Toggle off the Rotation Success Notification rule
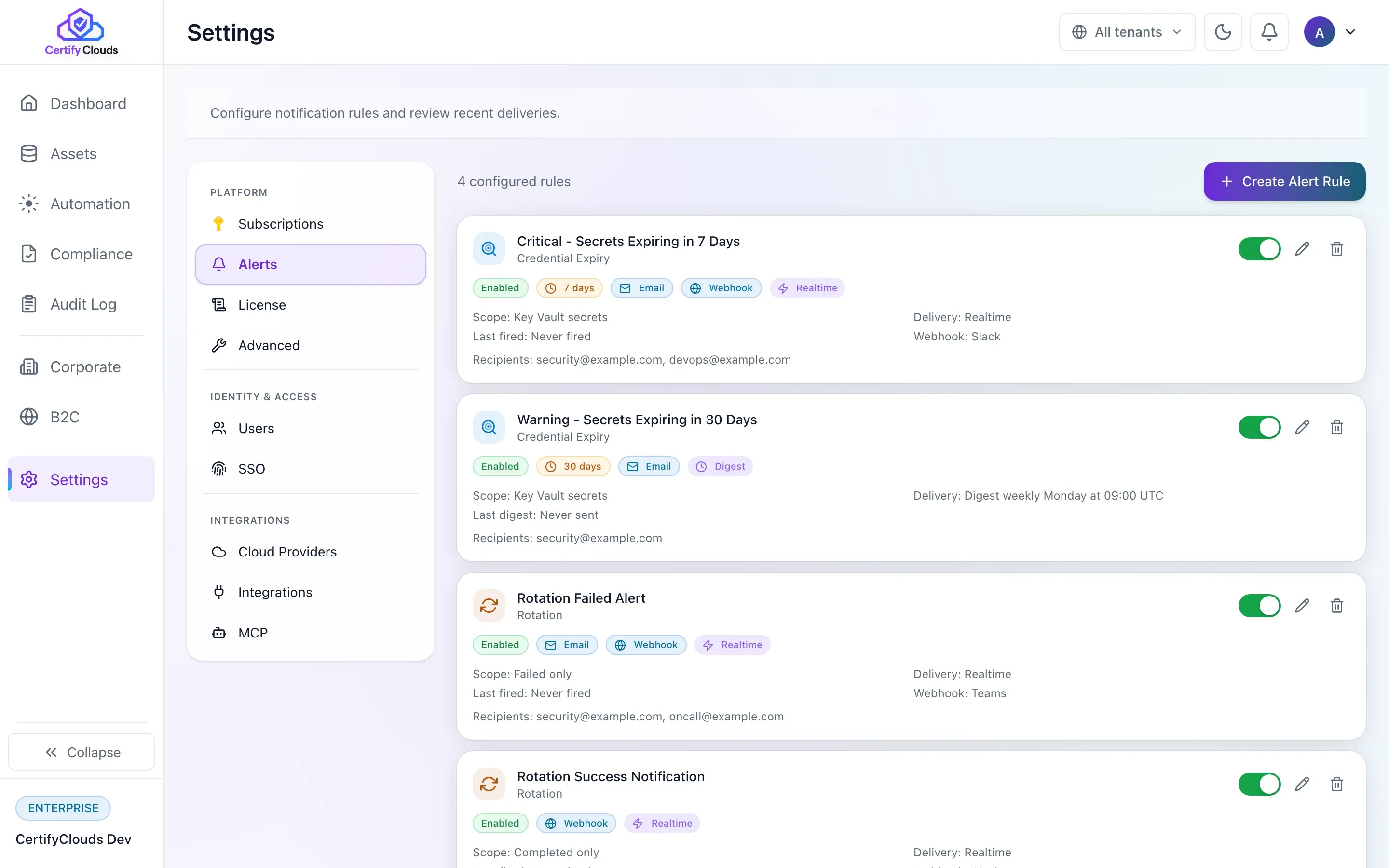Viewport: 1389px width, 868px height. tap(1259, 784)
